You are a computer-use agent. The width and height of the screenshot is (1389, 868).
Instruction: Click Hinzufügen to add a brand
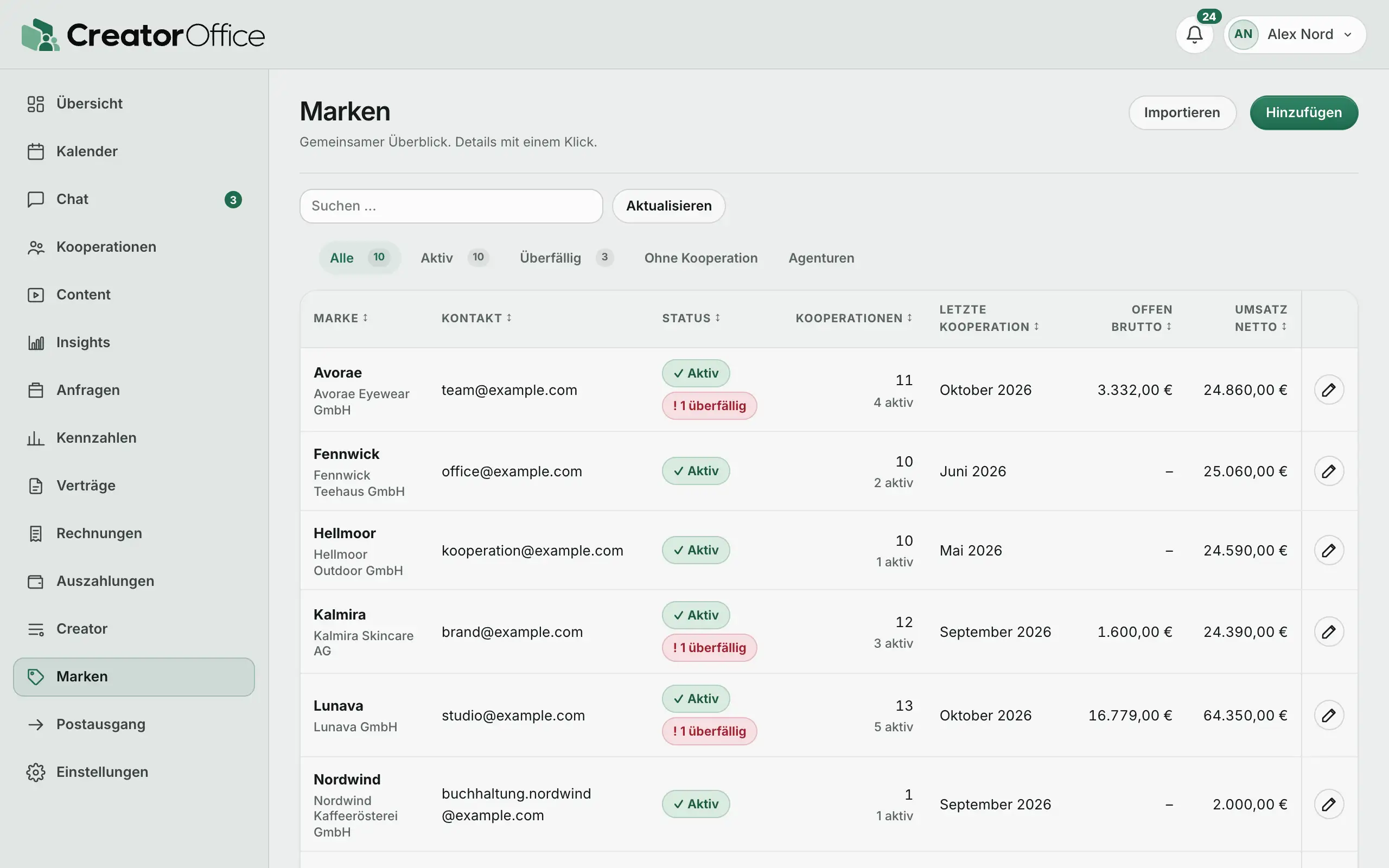(1303, 112)
